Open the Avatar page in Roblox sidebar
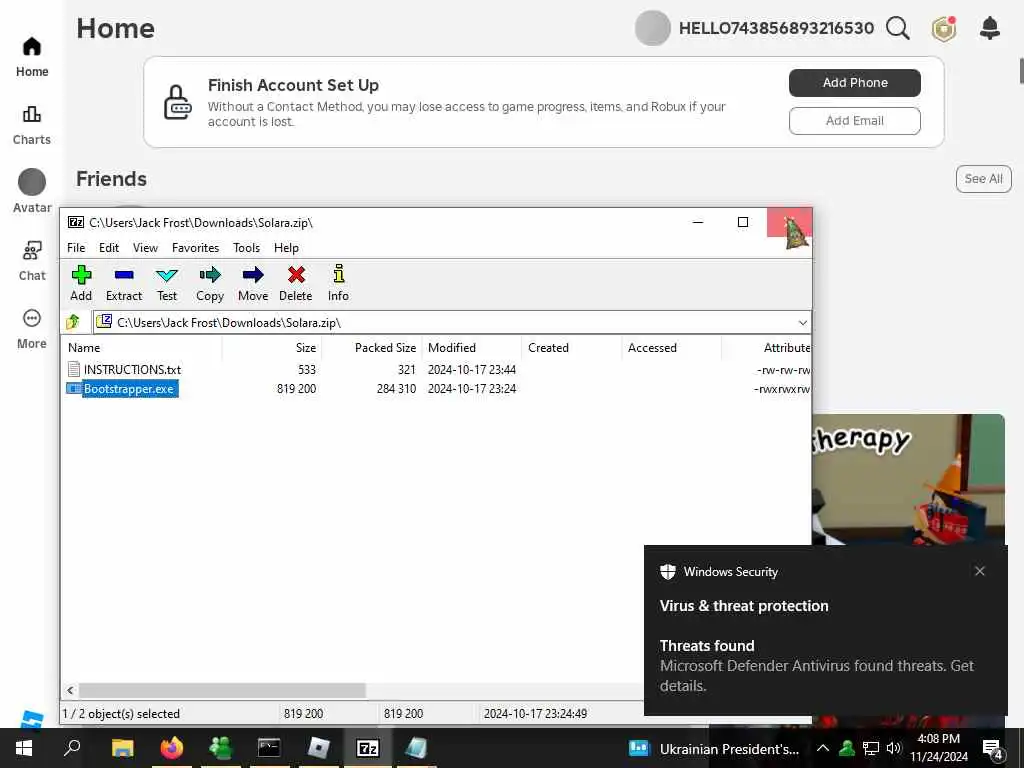 [x=31, y=191]
